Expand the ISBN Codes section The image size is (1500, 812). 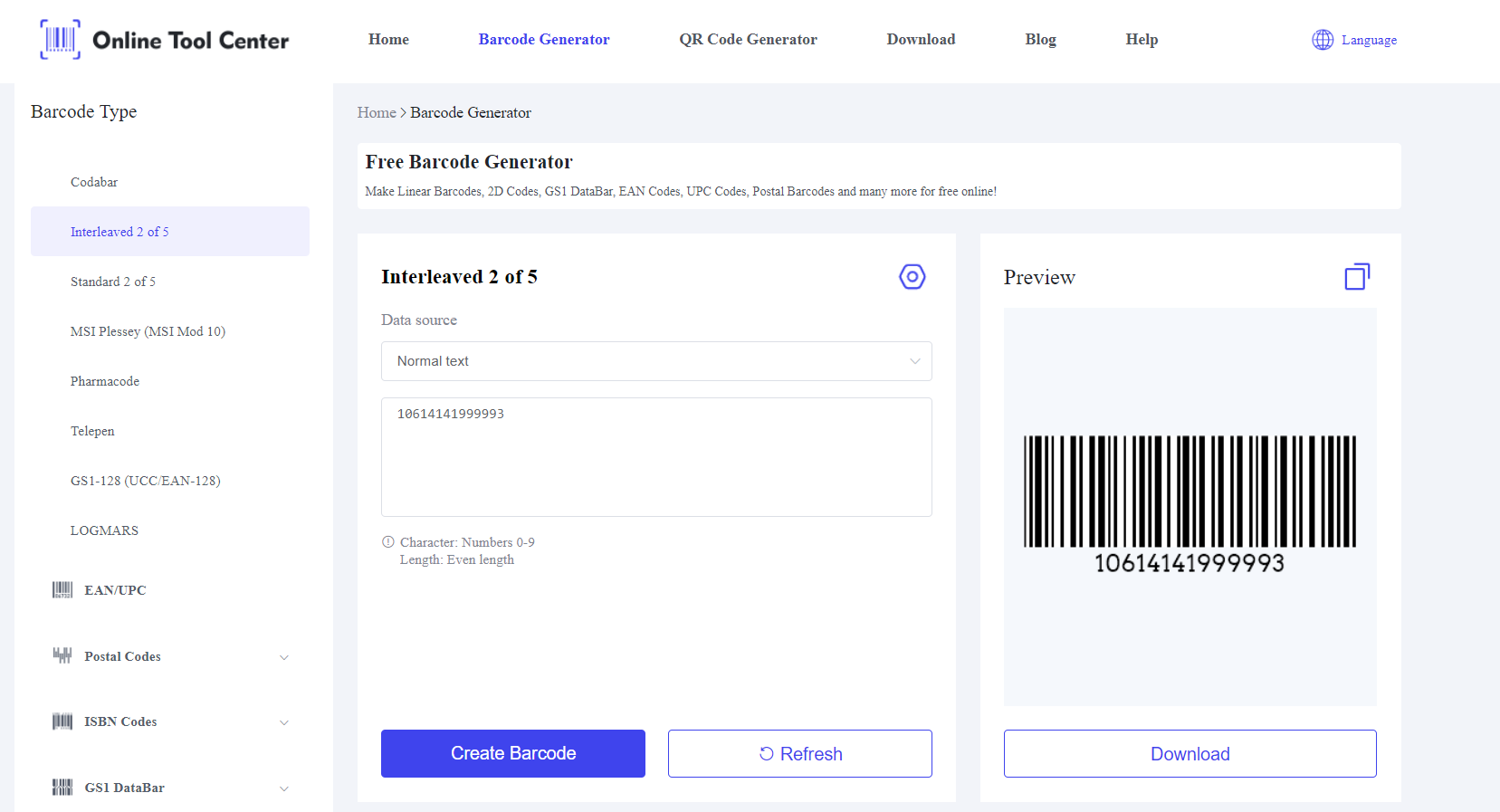(284, 722)
